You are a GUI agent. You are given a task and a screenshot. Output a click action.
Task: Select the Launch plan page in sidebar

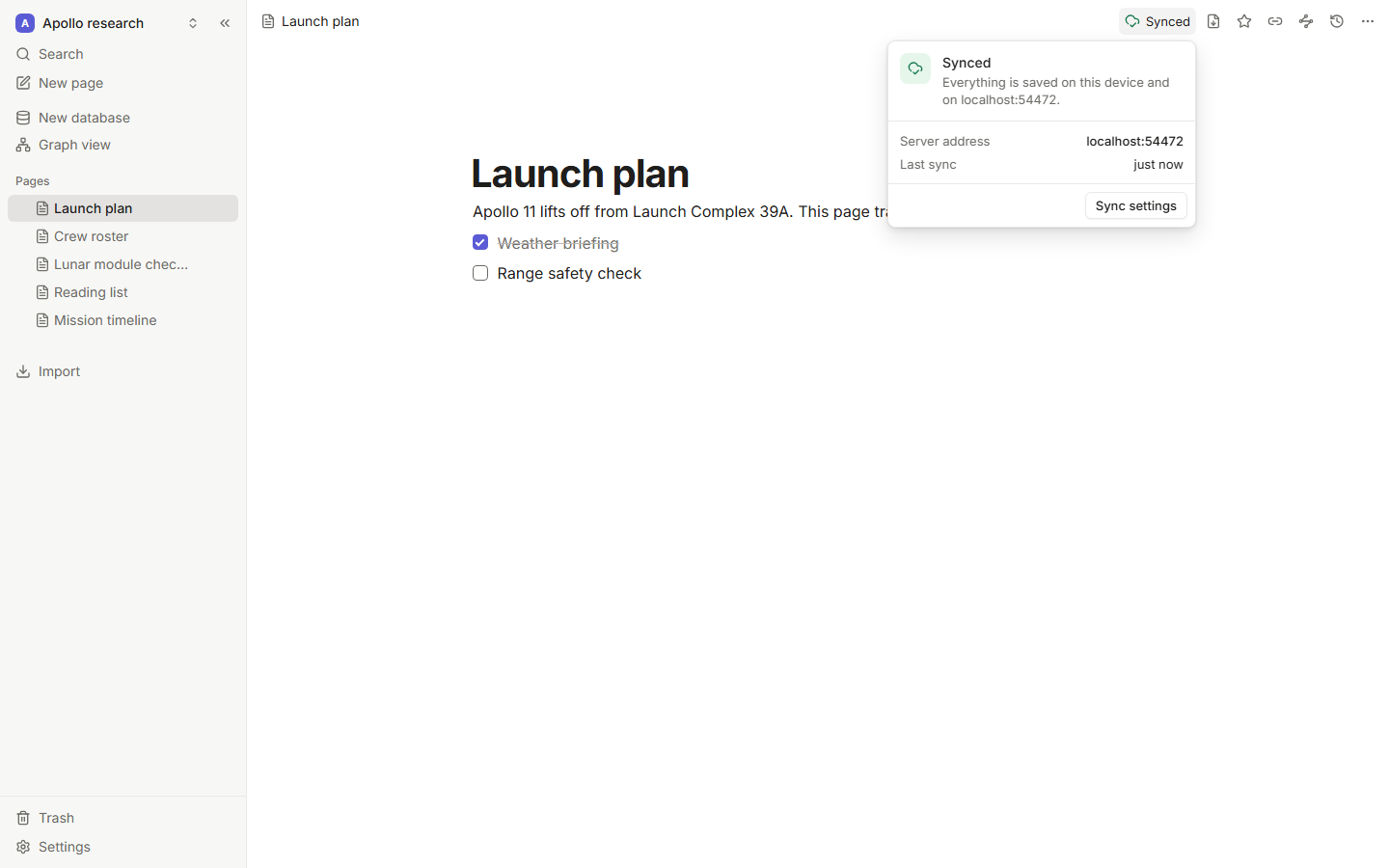123,208
